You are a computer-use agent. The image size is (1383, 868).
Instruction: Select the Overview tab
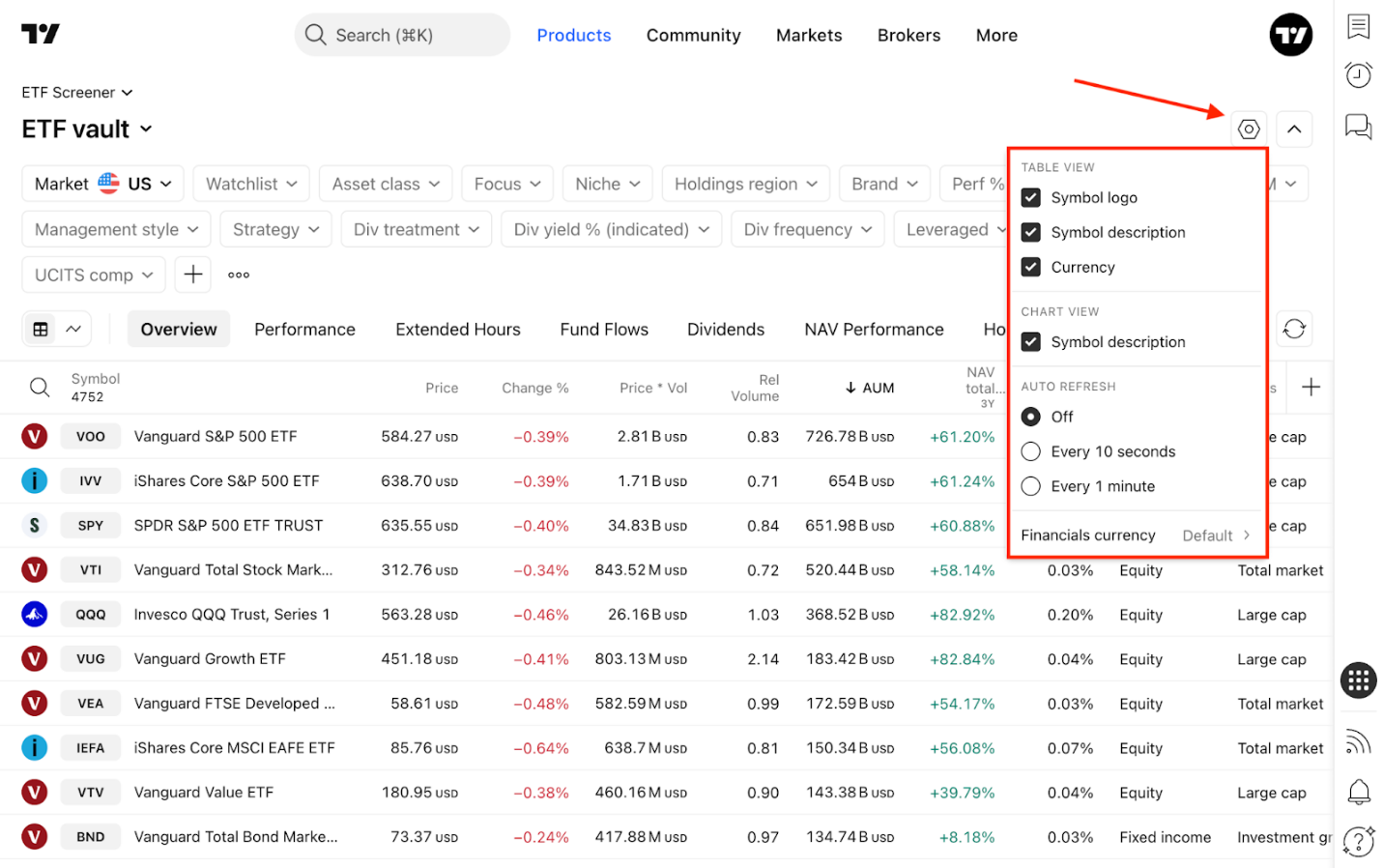(179, 330)
